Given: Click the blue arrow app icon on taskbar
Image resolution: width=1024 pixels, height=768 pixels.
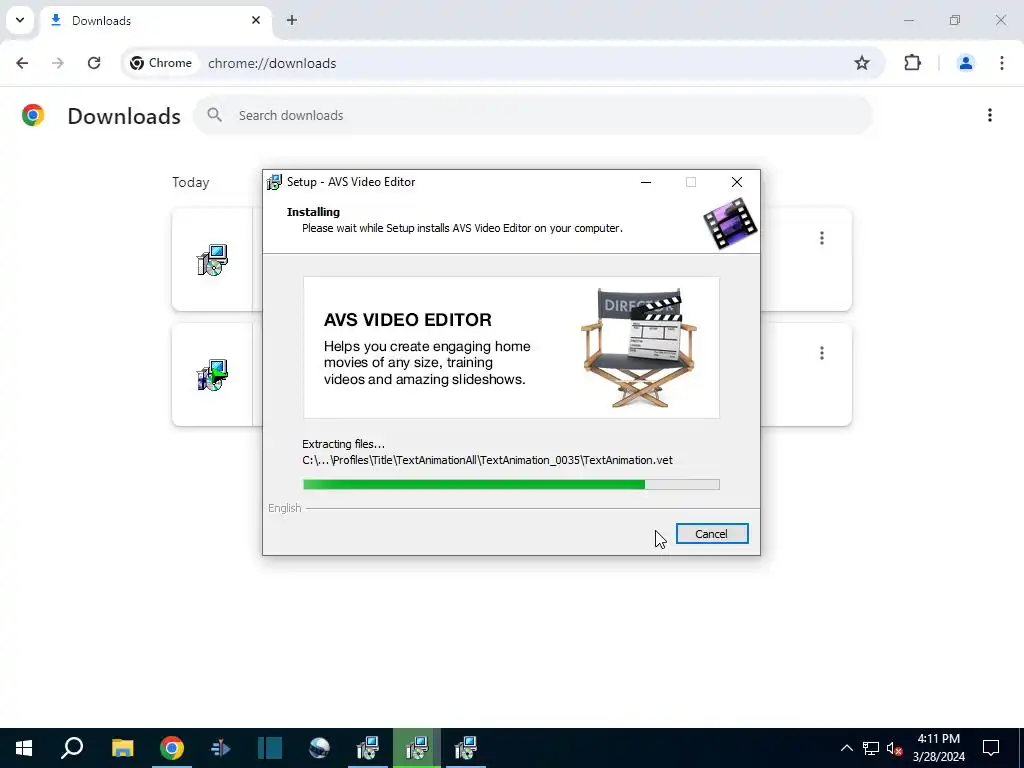Looking at the screenshot, I should point(221,748).
